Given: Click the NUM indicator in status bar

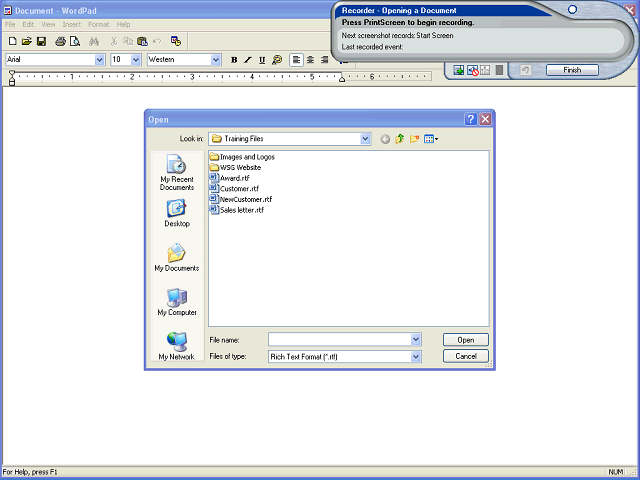Looking at the screenshot, I should 616,472.
